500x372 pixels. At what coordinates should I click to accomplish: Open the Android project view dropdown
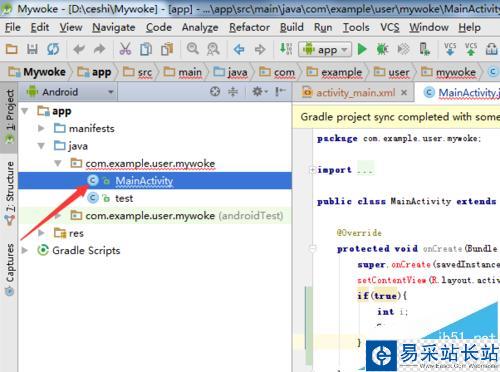69,92
